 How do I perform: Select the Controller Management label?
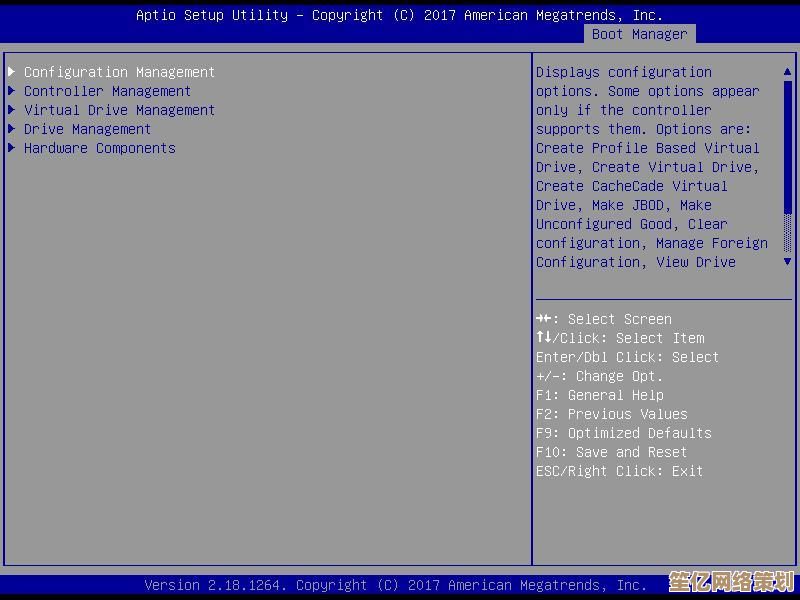coord(107,91)
